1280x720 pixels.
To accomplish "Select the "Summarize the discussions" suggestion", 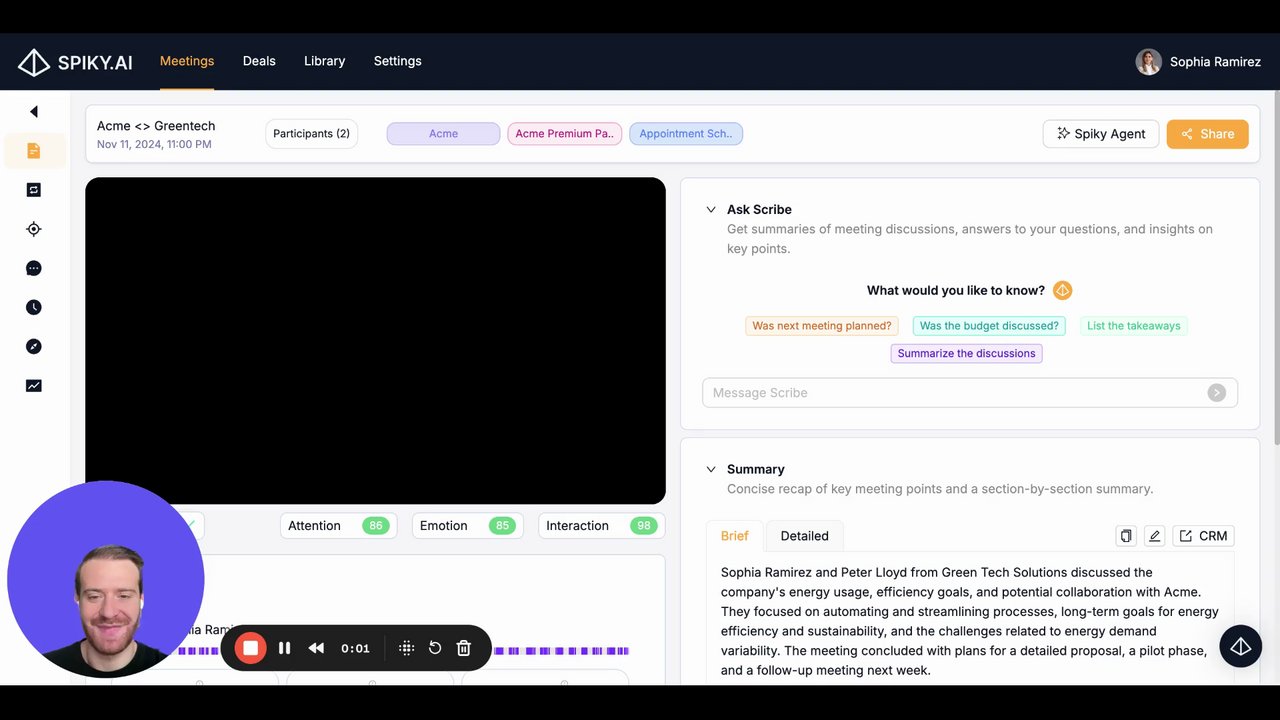I will (967, 353).
